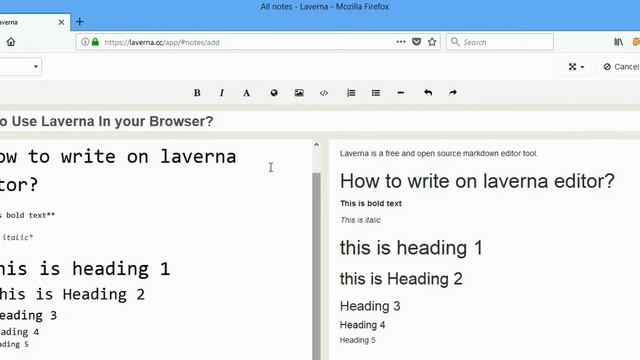Insert a link with the globe icon
This screenshot has width=640, height=360.
[274, 93]
